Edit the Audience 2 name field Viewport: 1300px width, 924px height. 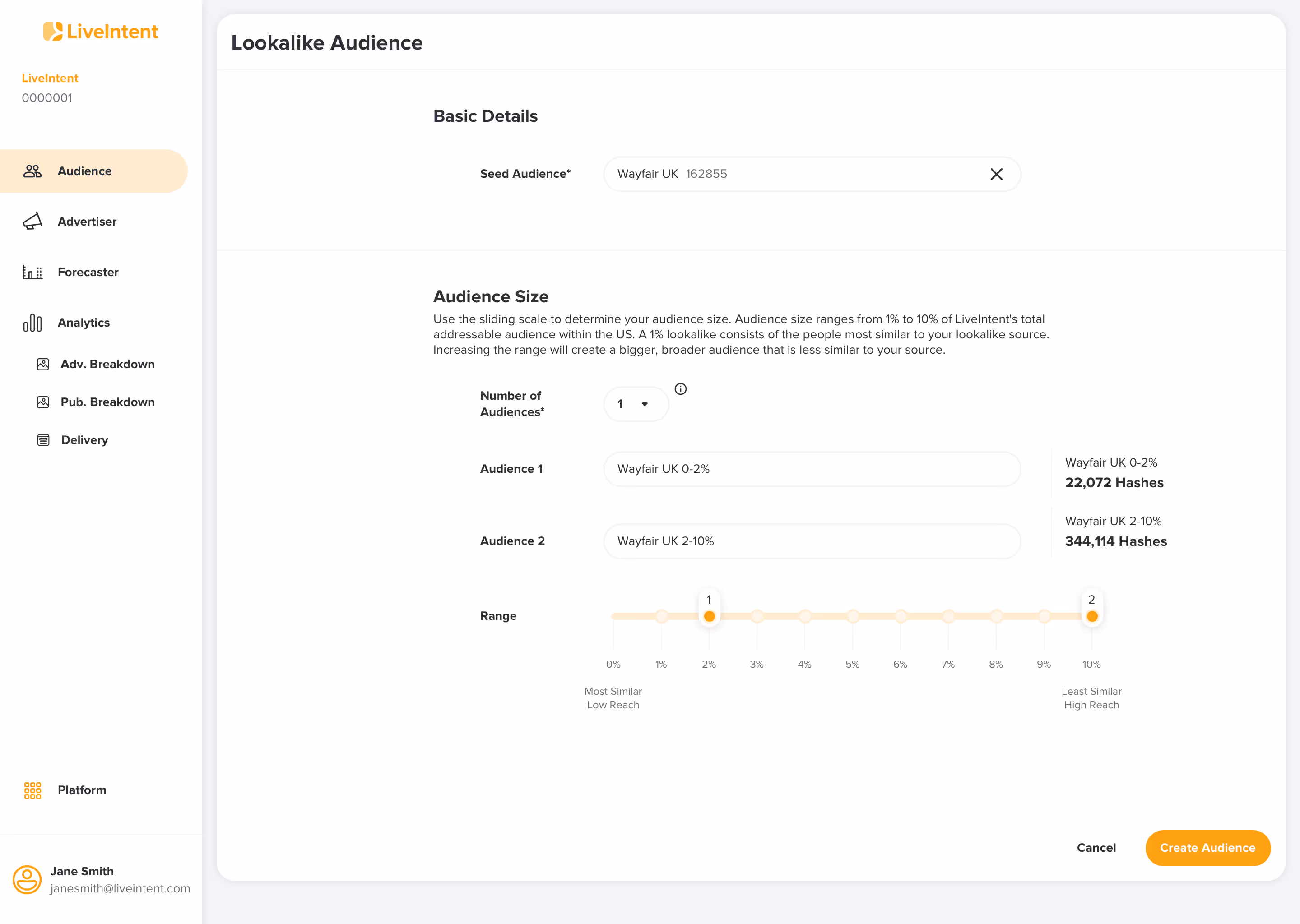pos(812,541)
